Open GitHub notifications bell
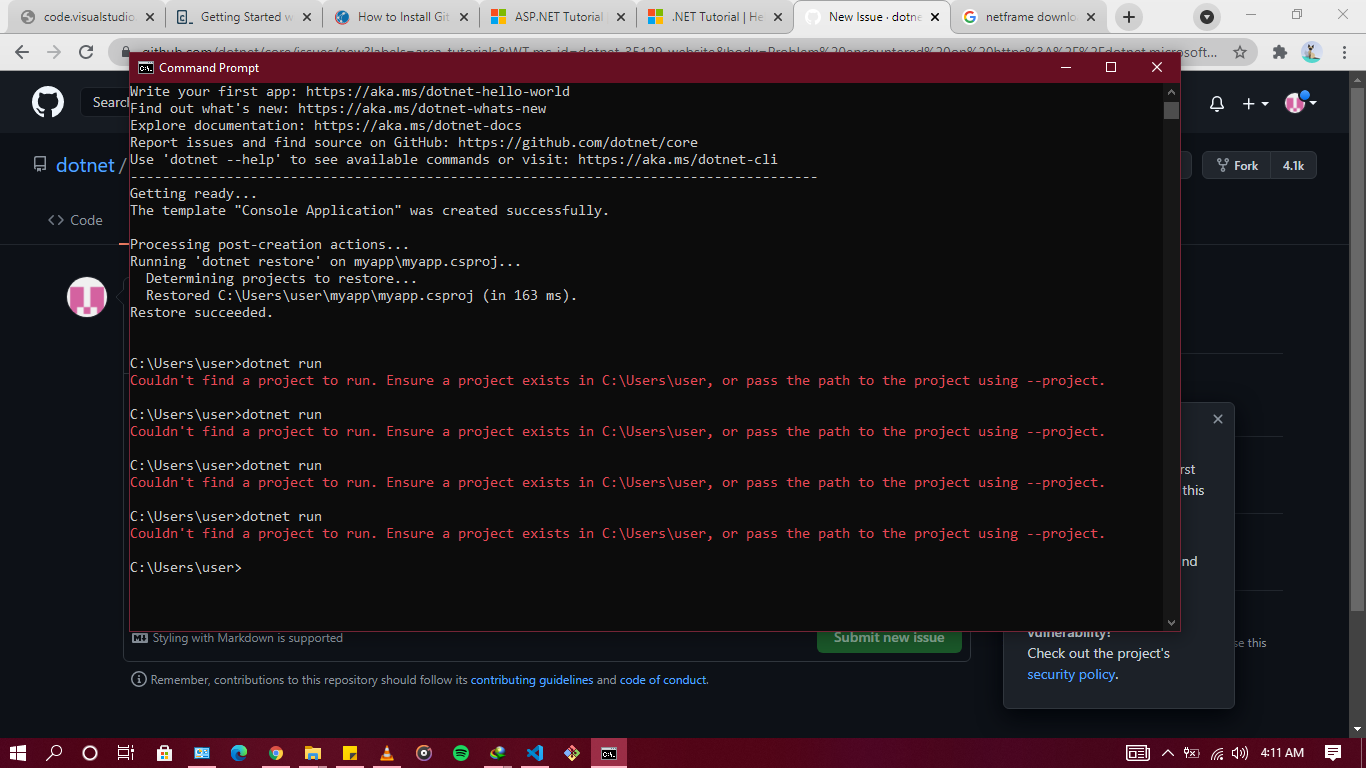The image size is (1366, 768). click(1217, 102)
